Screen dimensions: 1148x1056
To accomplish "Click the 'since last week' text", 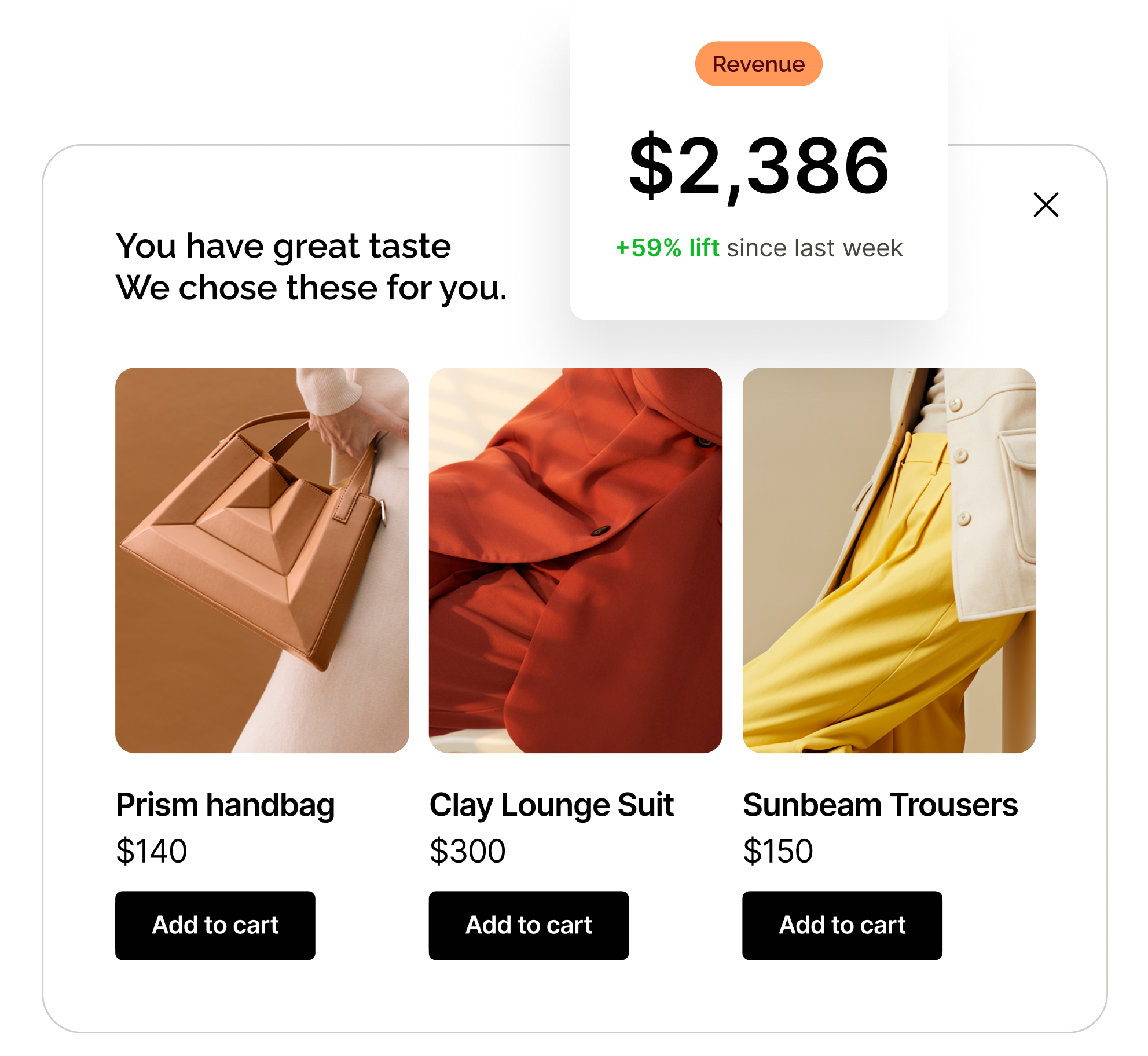I will 815,248.
